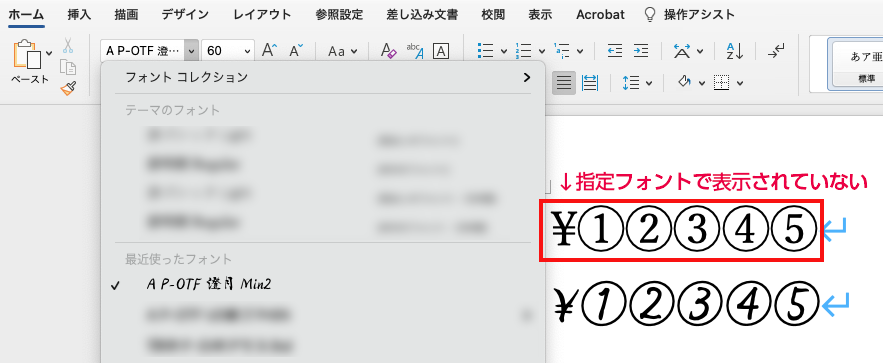This screenshot has width=883, height=363.
Task: Increase font size with the larger A icon
Action: point(269,51)
